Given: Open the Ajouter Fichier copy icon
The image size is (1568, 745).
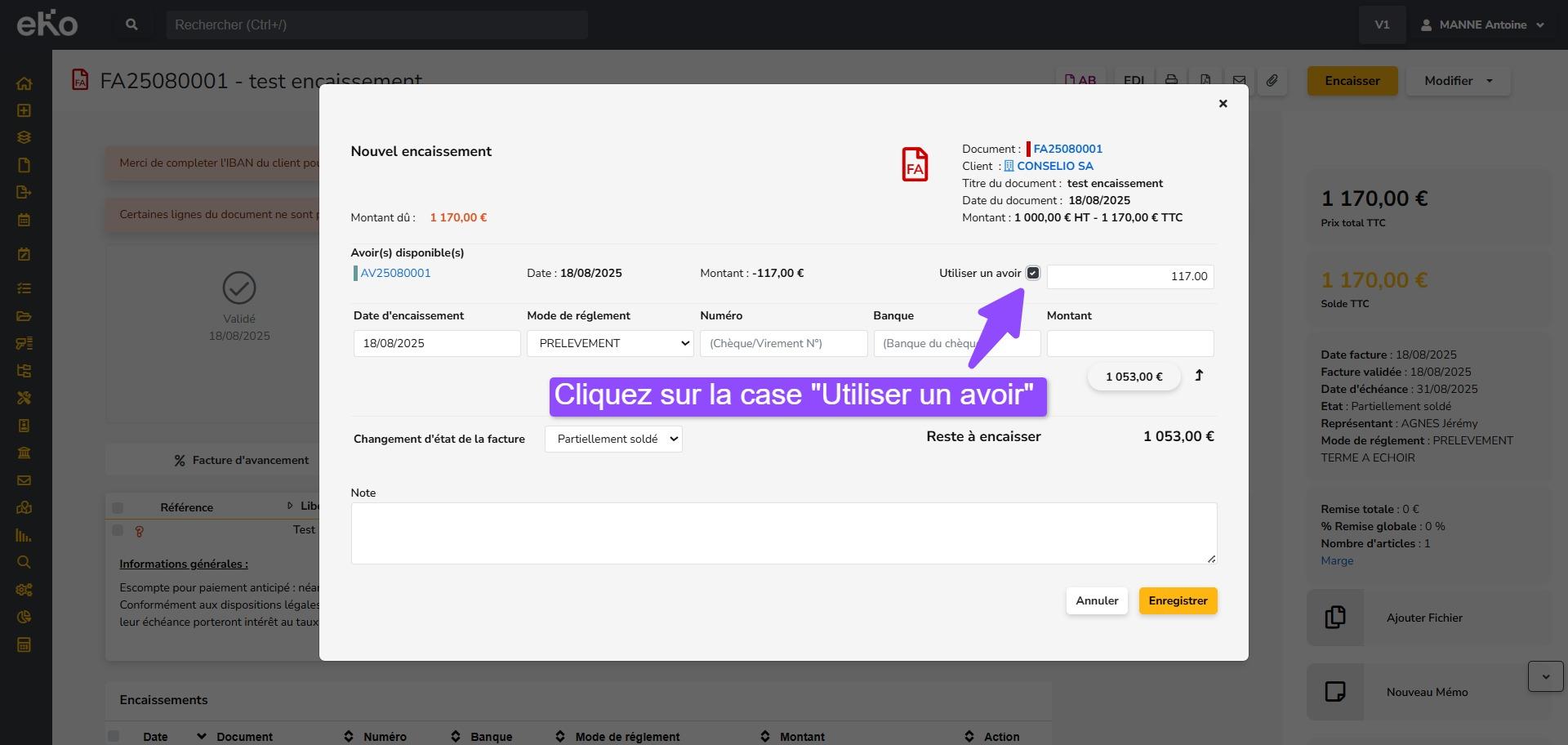Looking at the screenshot, I should pyautogui.click(x=1335, y=618).
